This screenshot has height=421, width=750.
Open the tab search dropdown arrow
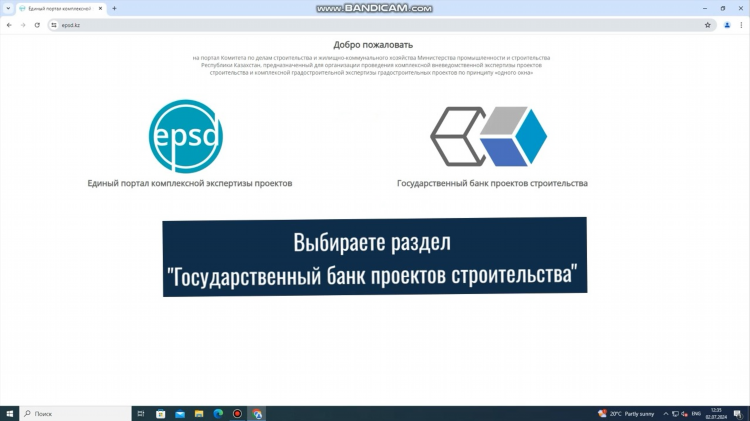coord(8,8)
